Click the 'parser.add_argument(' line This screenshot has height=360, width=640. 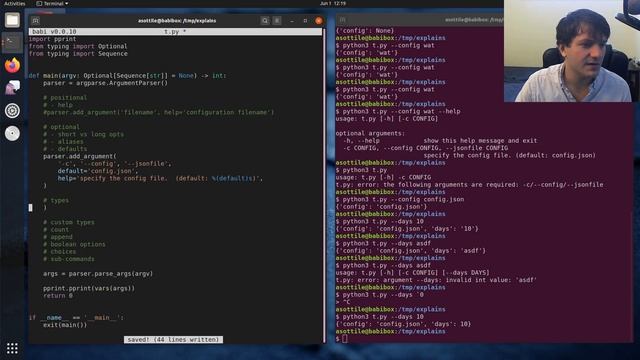pos(80,156)
